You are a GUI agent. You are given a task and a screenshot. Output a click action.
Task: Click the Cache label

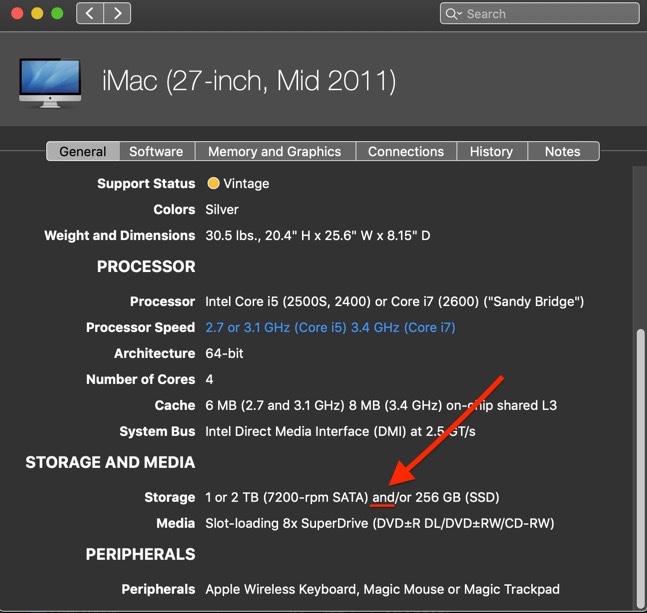coord(175,406)
